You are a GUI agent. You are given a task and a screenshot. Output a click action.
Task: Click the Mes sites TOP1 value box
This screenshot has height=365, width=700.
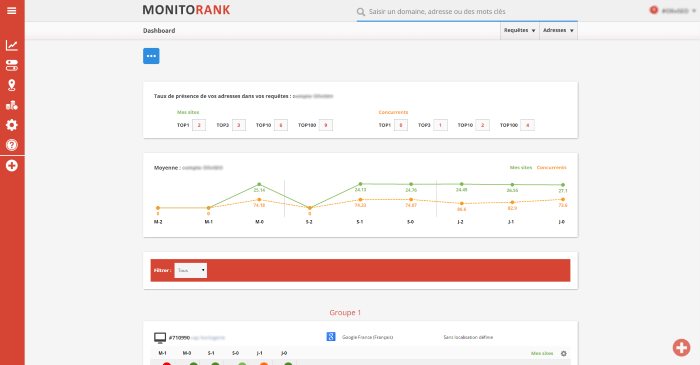point(199,125)
